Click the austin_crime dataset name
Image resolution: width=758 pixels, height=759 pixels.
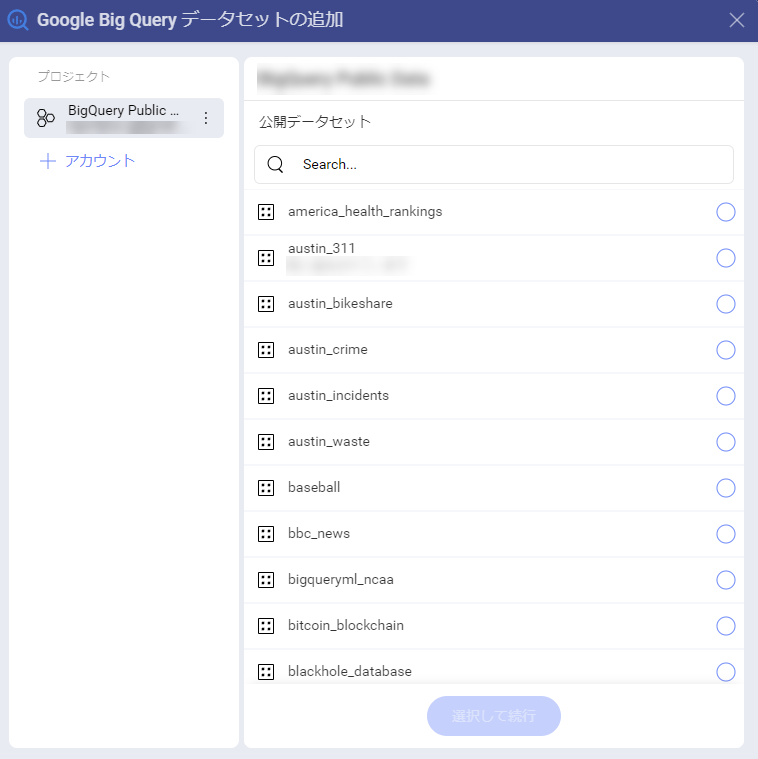[328, 349]
